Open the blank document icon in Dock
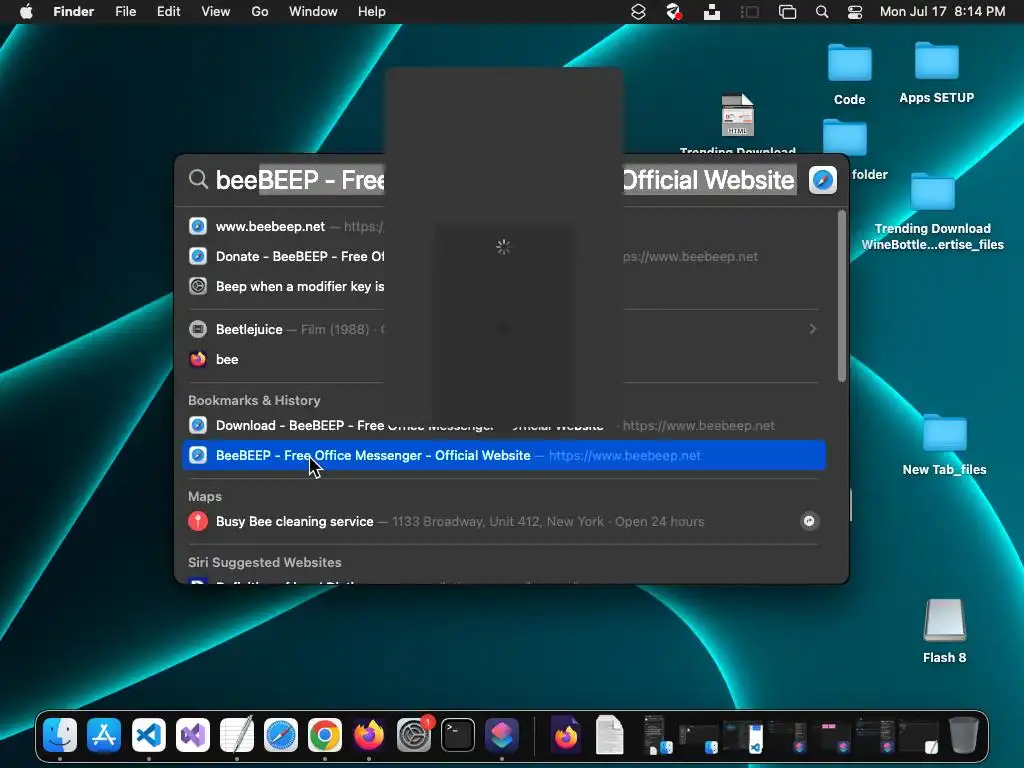This screenshot has height=768, width=1024. 610,735
